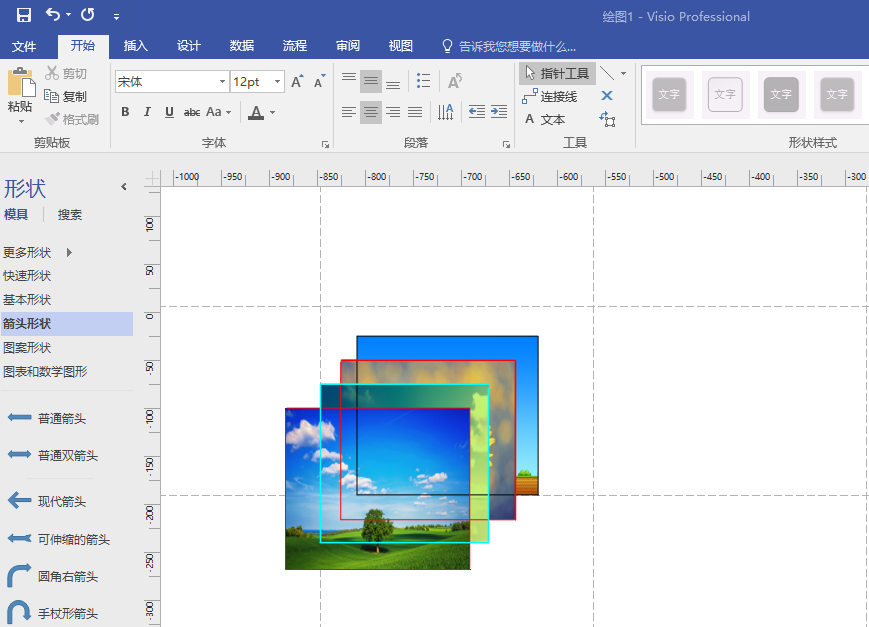Screen dimensions: 869x627
Task: Undo the last action
Action: [x=53, y=14]
